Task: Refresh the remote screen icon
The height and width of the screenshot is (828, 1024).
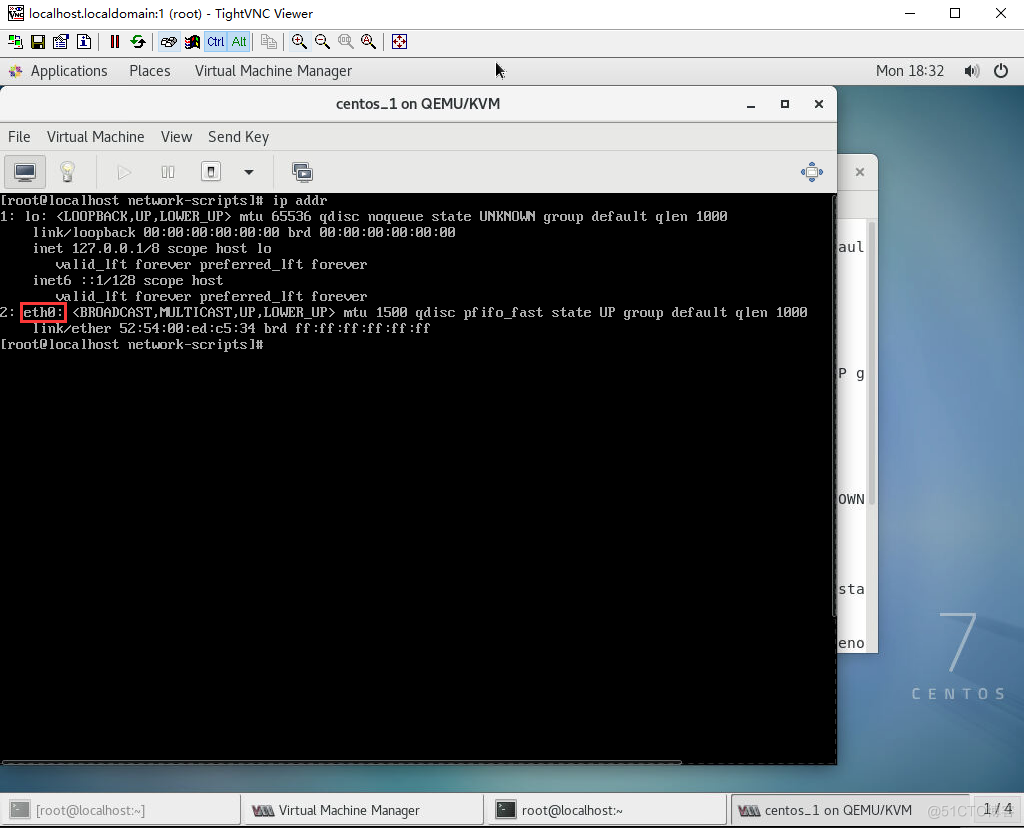Action: click(138, 42)
